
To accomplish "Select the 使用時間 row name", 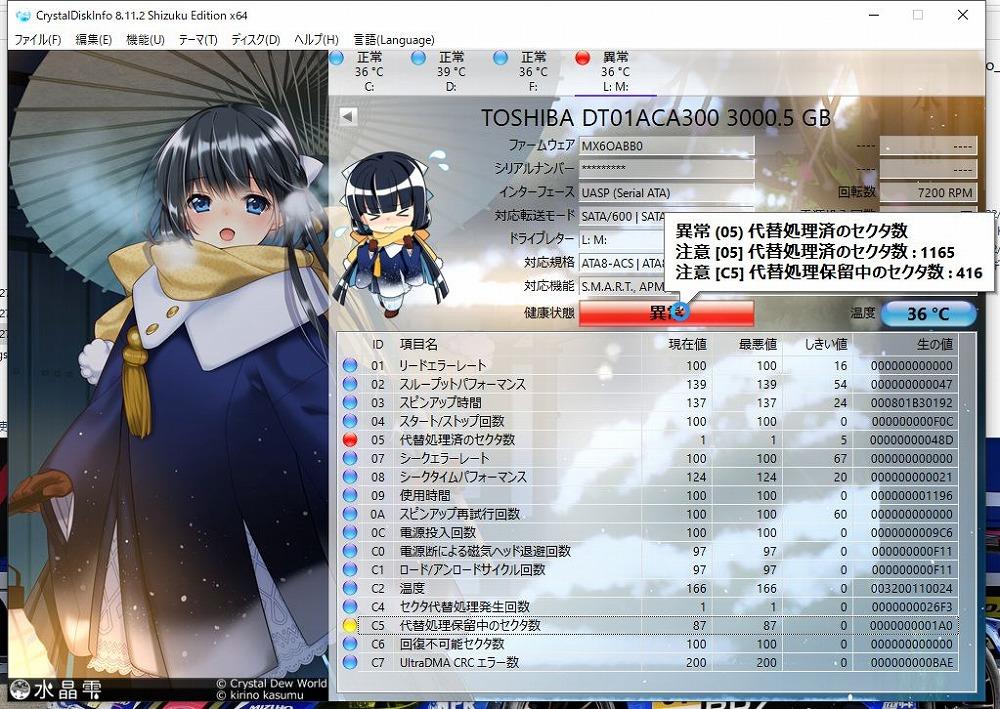I will pos(425,495).
